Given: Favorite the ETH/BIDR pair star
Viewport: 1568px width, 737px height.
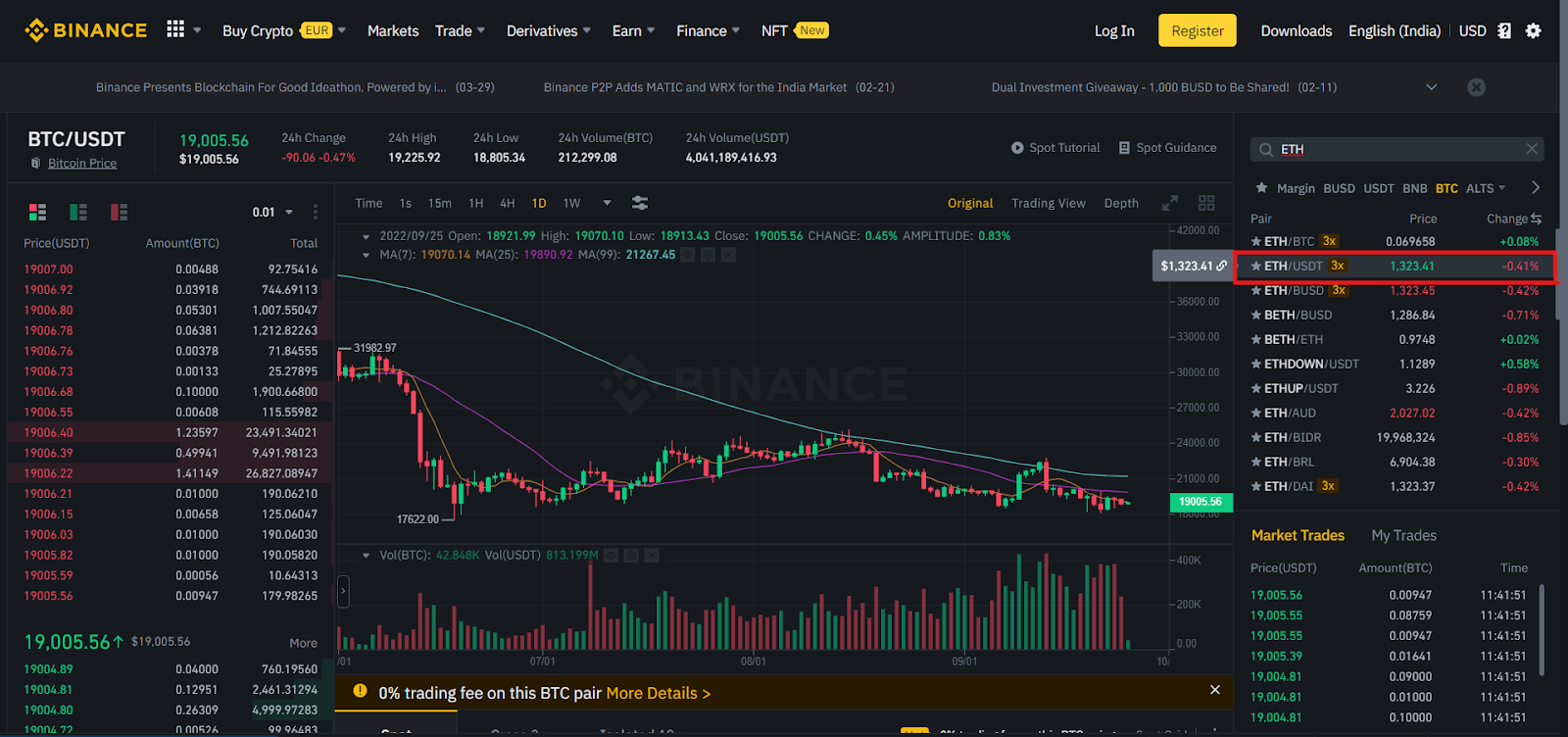Looking at the screenshot, I should [x=1256, y=437].
